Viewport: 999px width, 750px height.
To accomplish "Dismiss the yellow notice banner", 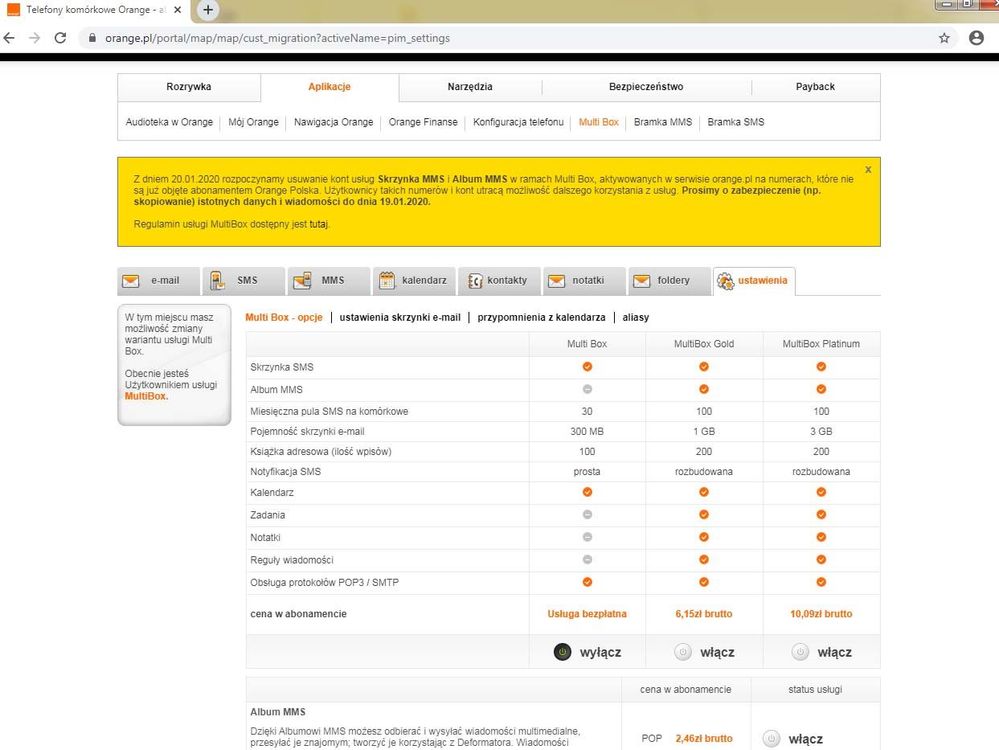I will pyautogui.click(x=868, y=170).
